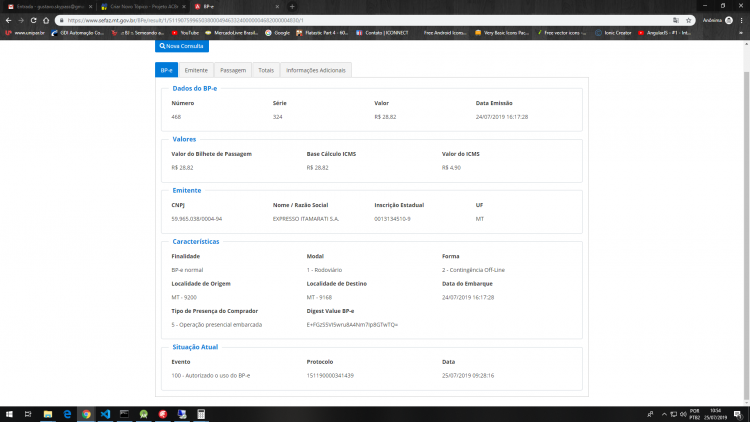Image resolution: width=750 pixels, height=422 pixels.
Task: Open the AngularJS #1 bookmark
Action: (665, 33)
